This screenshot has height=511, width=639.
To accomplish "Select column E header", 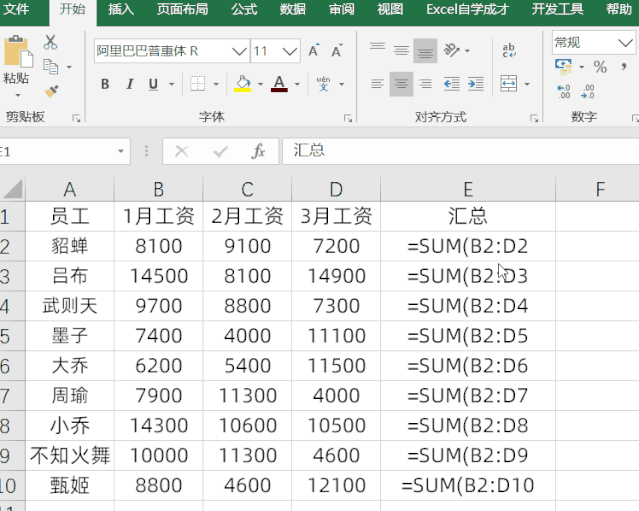I will [468, 189].
